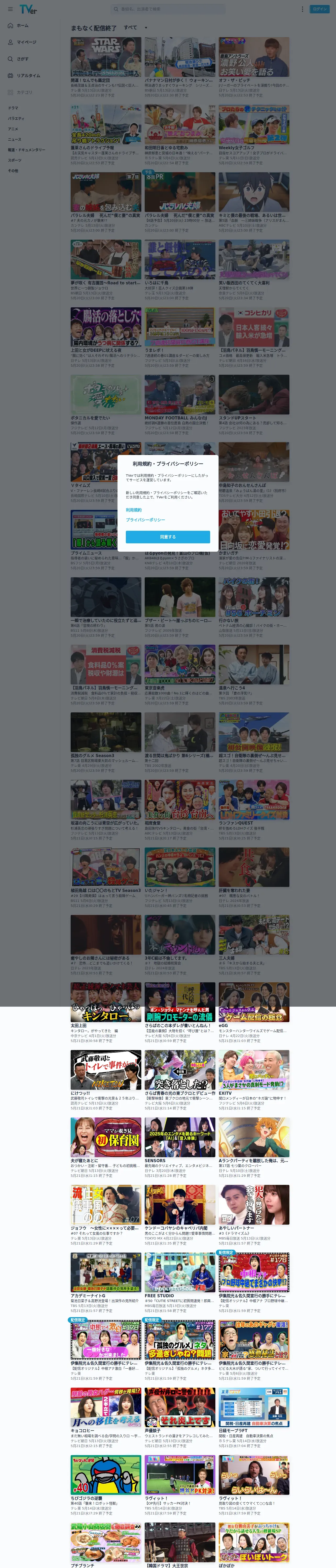This screenshot has width=336, height=1568.
Task: Open the 太田上田 キンタロー thumbnail
Action: tap(105, 1002)
